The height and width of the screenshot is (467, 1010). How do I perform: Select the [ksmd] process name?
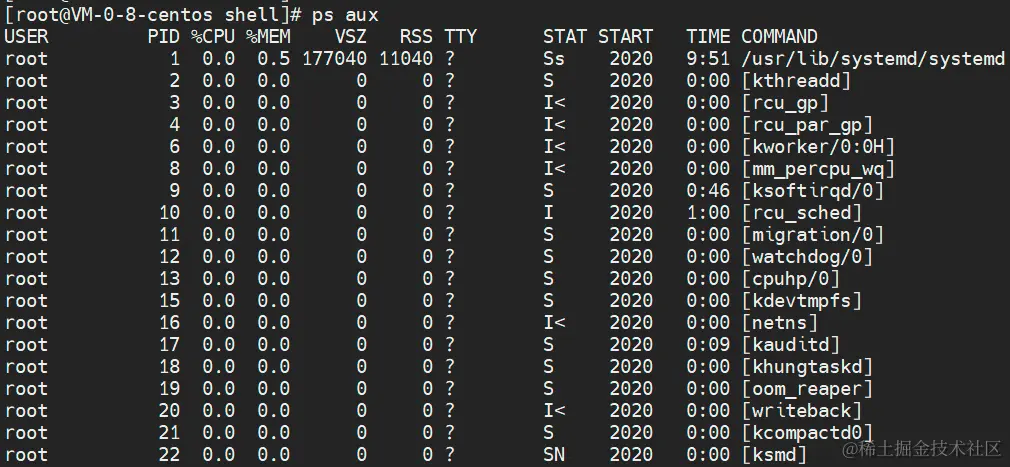tap(774, 454)
